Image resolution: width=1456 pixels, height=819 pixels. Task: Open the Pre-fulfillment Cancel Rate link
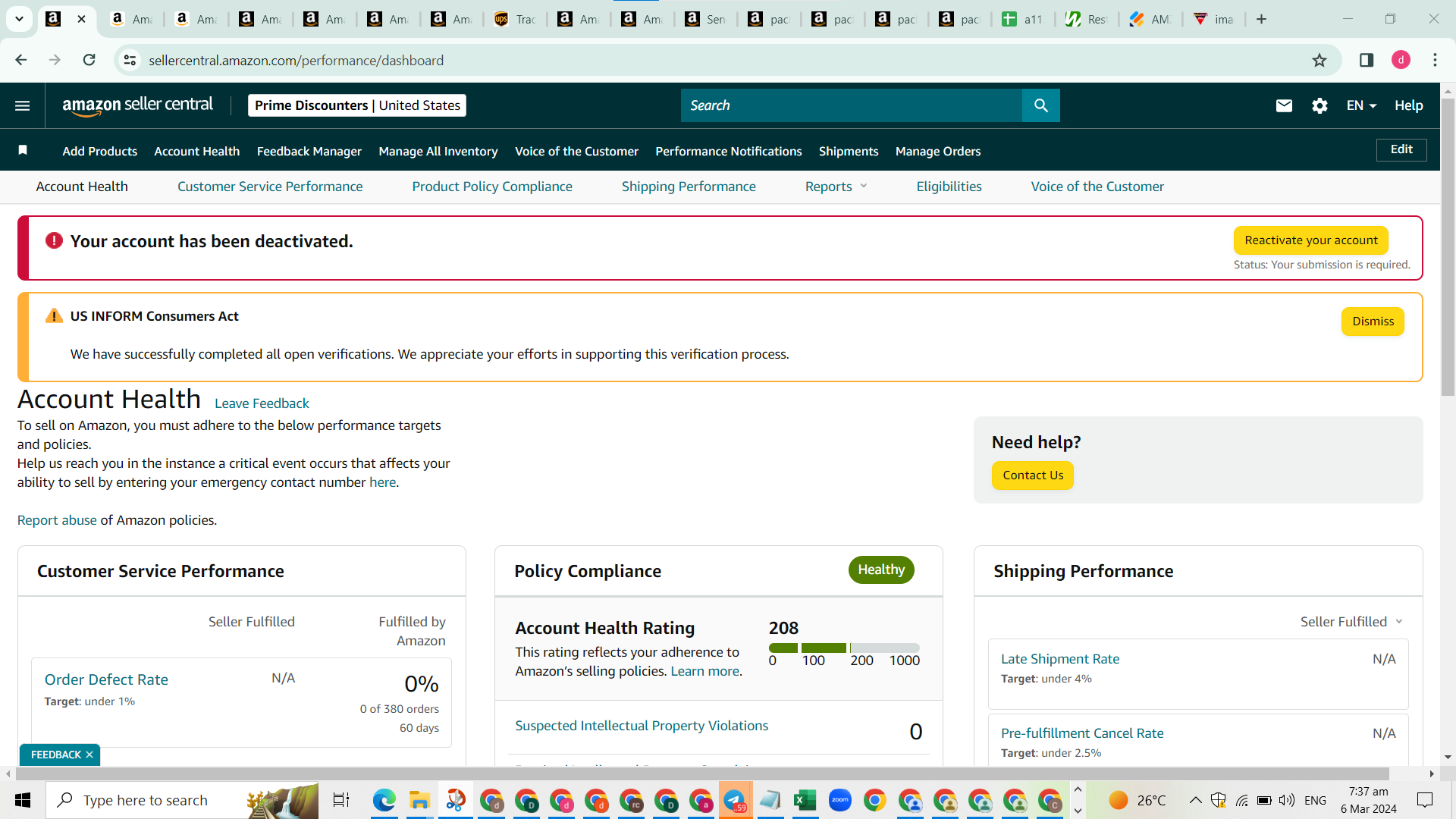click(1082, 733)
